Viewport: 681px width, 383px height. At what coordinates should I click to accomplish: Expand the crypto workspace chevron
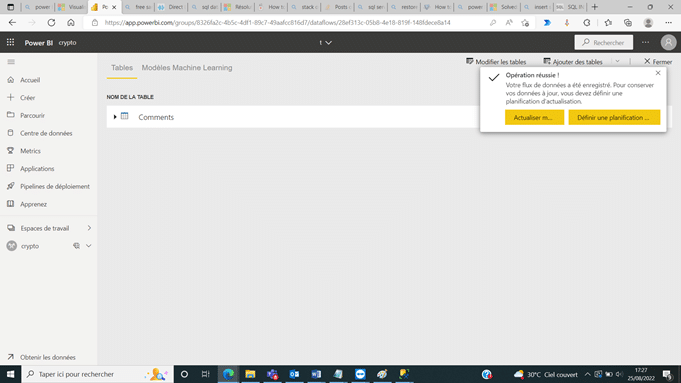89,246
